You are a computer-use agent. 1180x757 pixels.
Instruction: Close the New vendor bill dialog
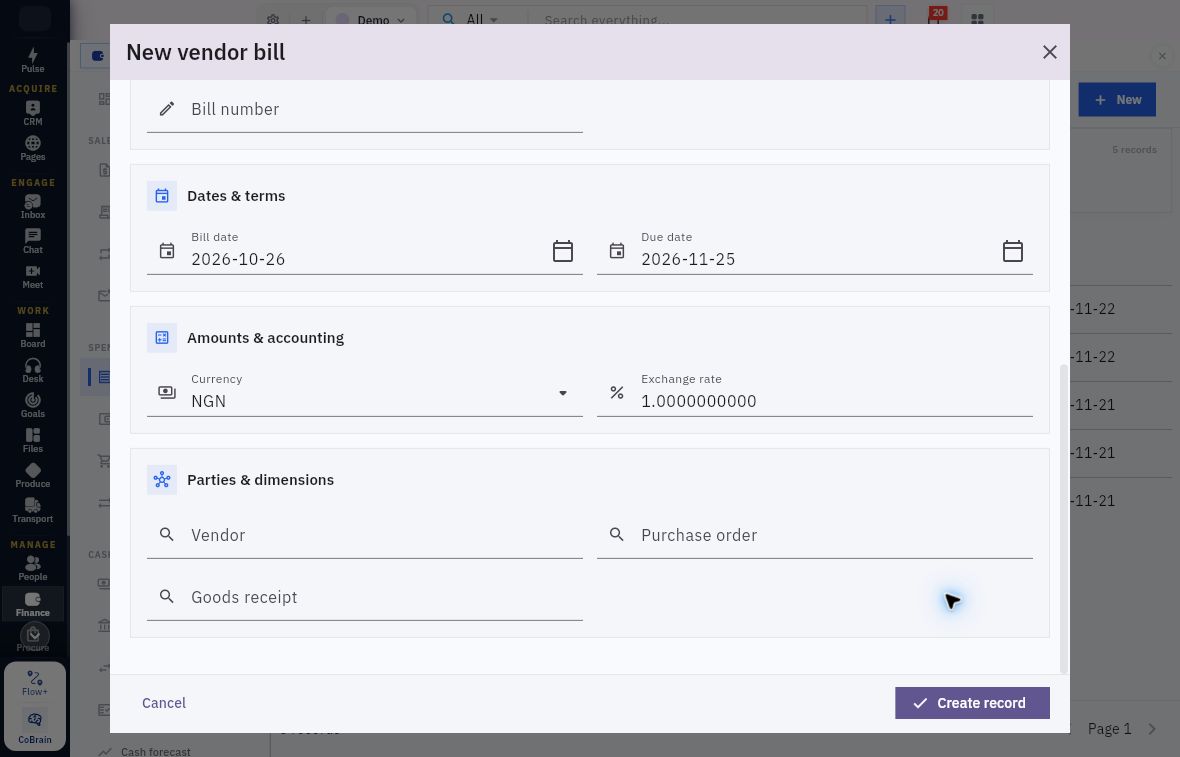click(1050, 52)
